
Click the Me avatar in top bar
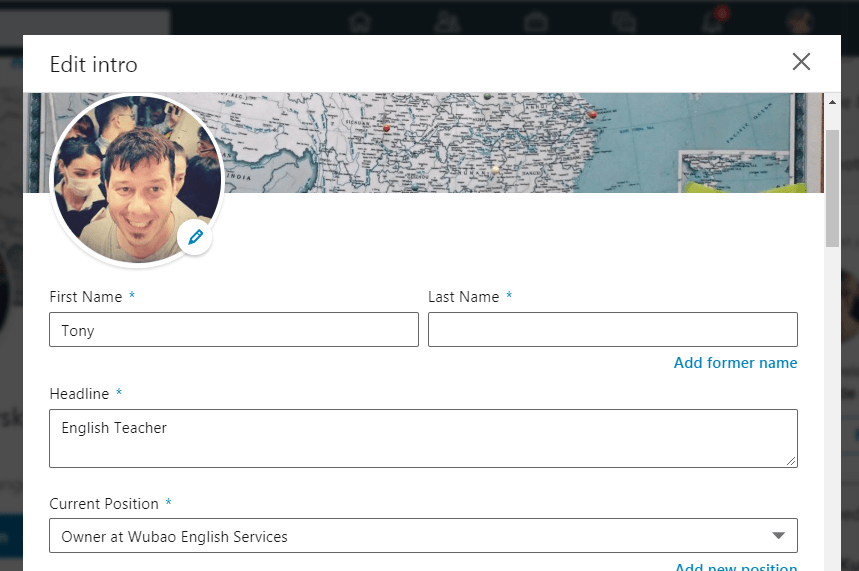(x=799, y=22)
